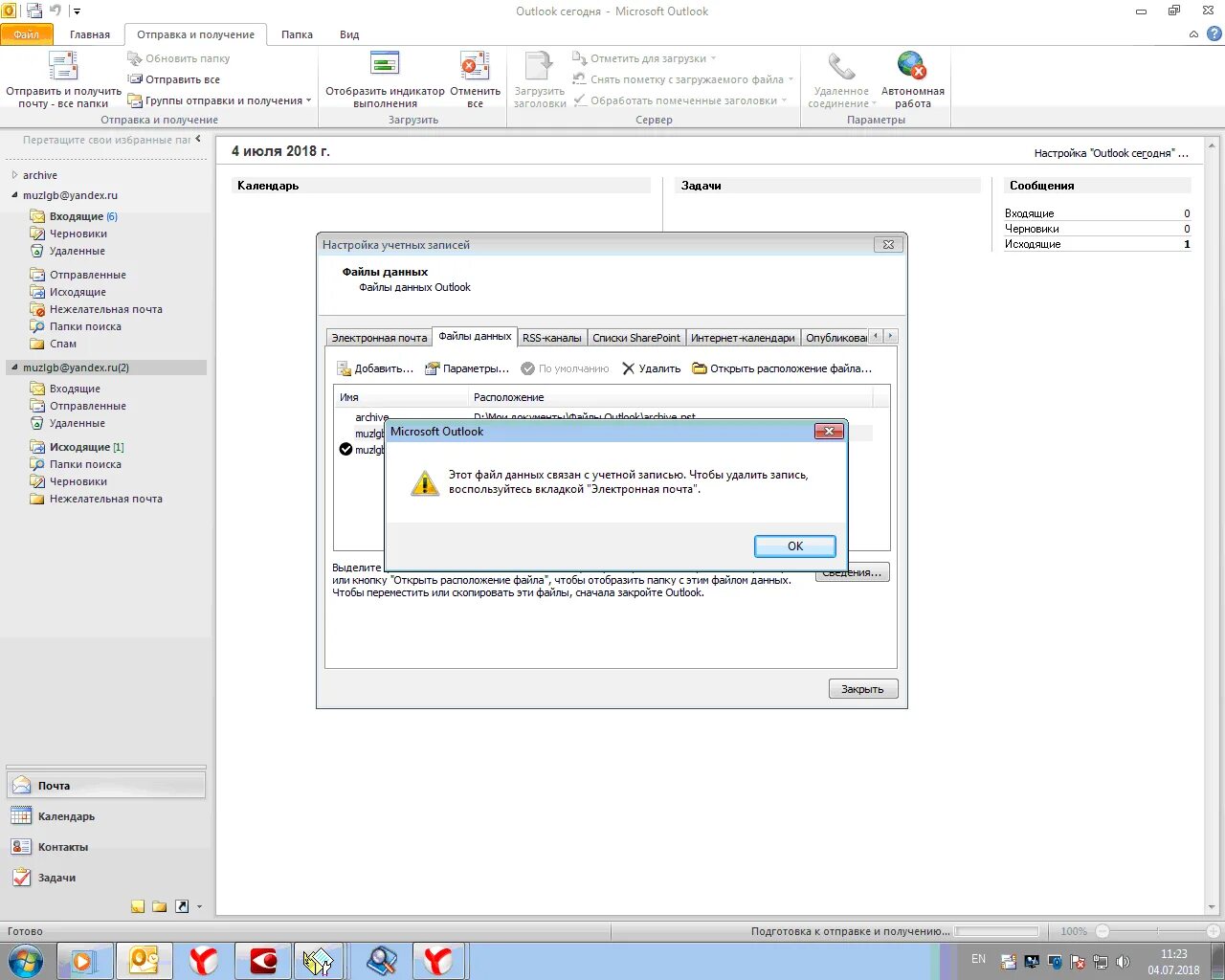Minimize the ribbon with the caret
This screenshot has width=1225, height=980.
(x=1193, y=34)
